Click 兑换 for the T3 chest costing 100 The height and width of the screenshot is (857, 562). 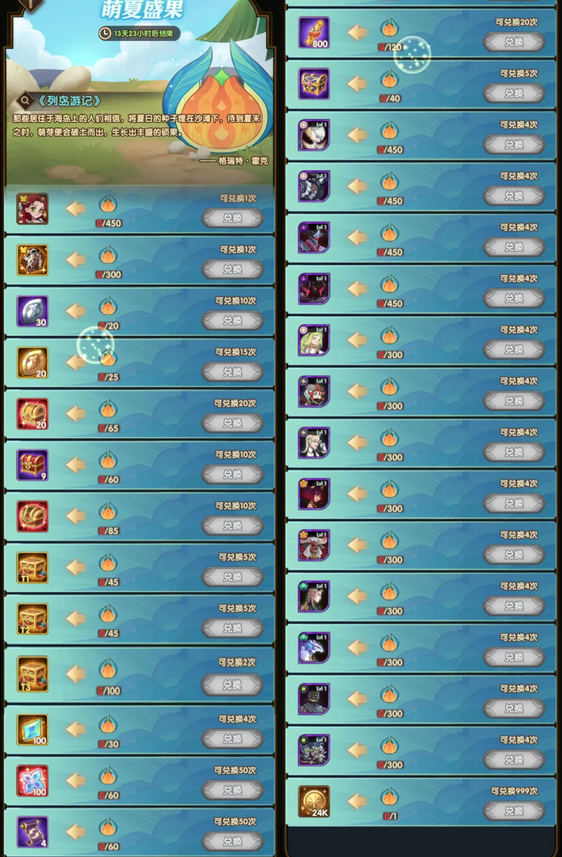(x=232, y=685)
